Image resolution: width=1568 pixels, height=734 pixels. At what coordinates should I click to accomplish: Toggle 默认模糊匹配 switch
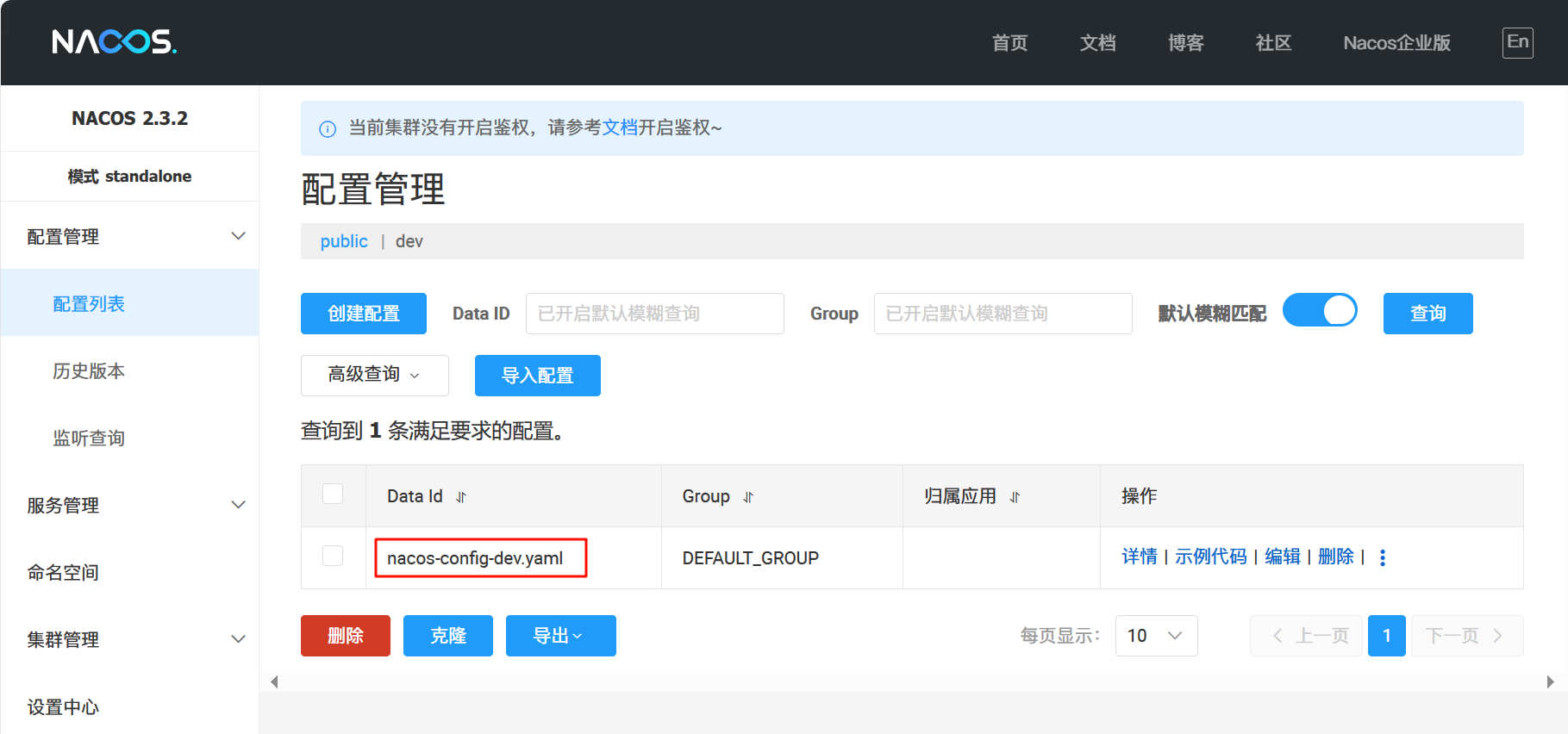[1320, 310]
